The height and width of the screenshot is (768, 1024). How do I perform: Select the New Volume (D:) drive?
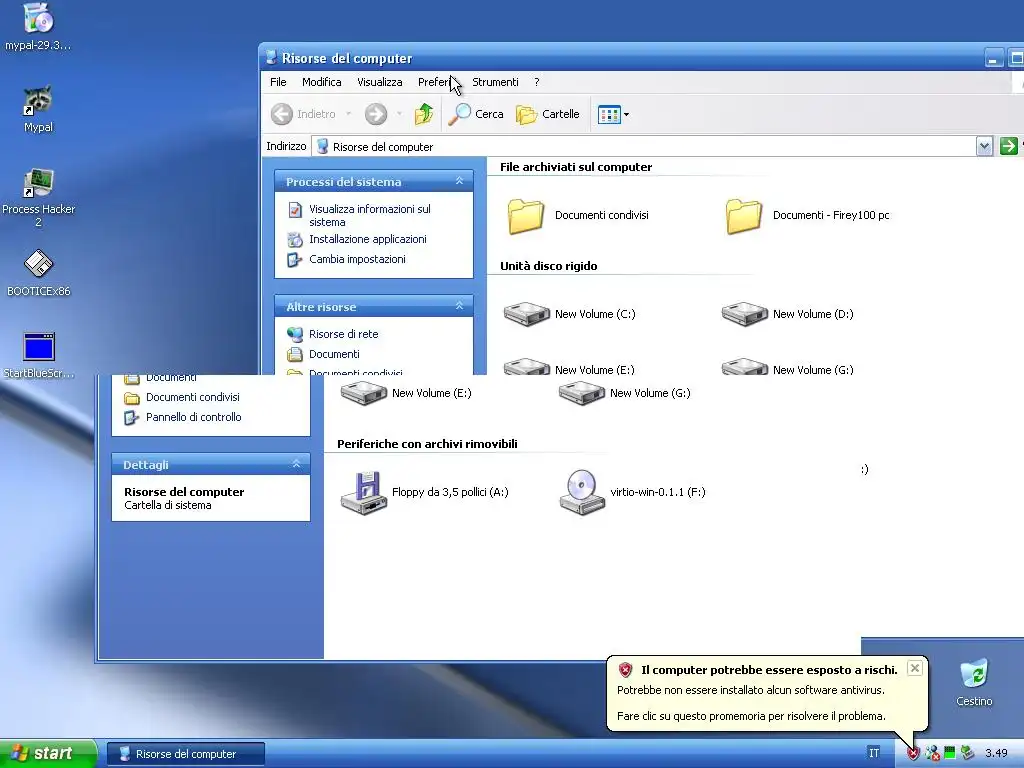[x=788, y=314]
